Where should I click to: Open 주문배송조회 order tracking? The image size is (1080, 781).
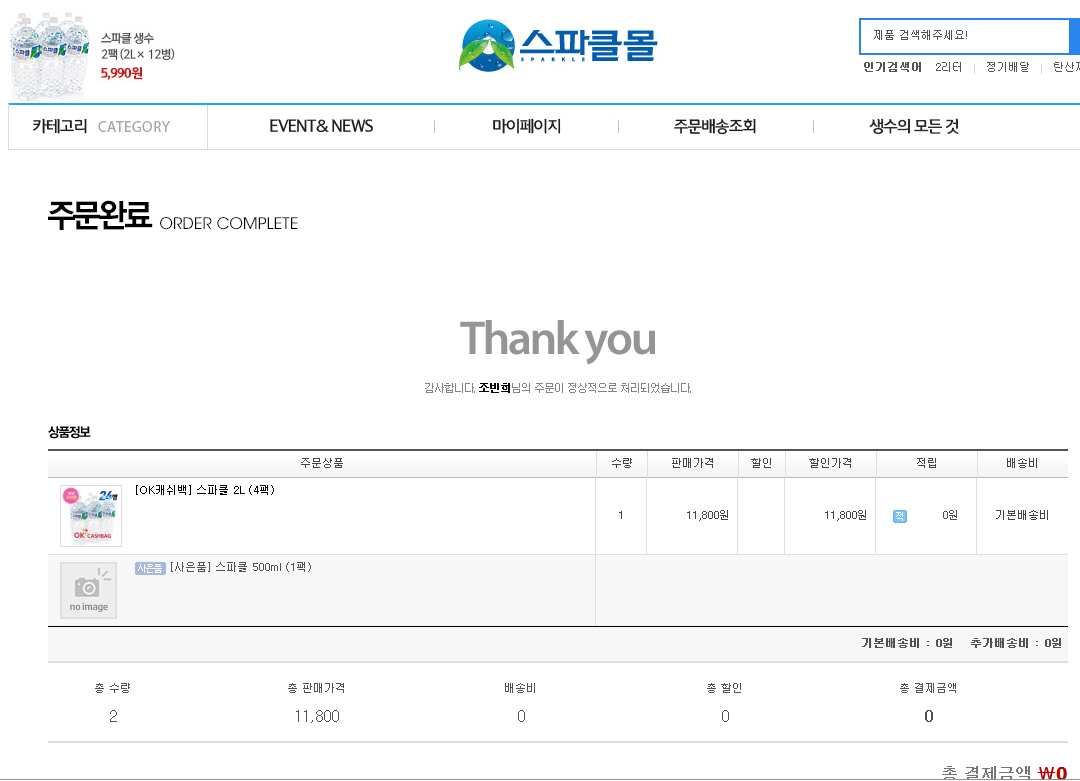click(715, 127)
